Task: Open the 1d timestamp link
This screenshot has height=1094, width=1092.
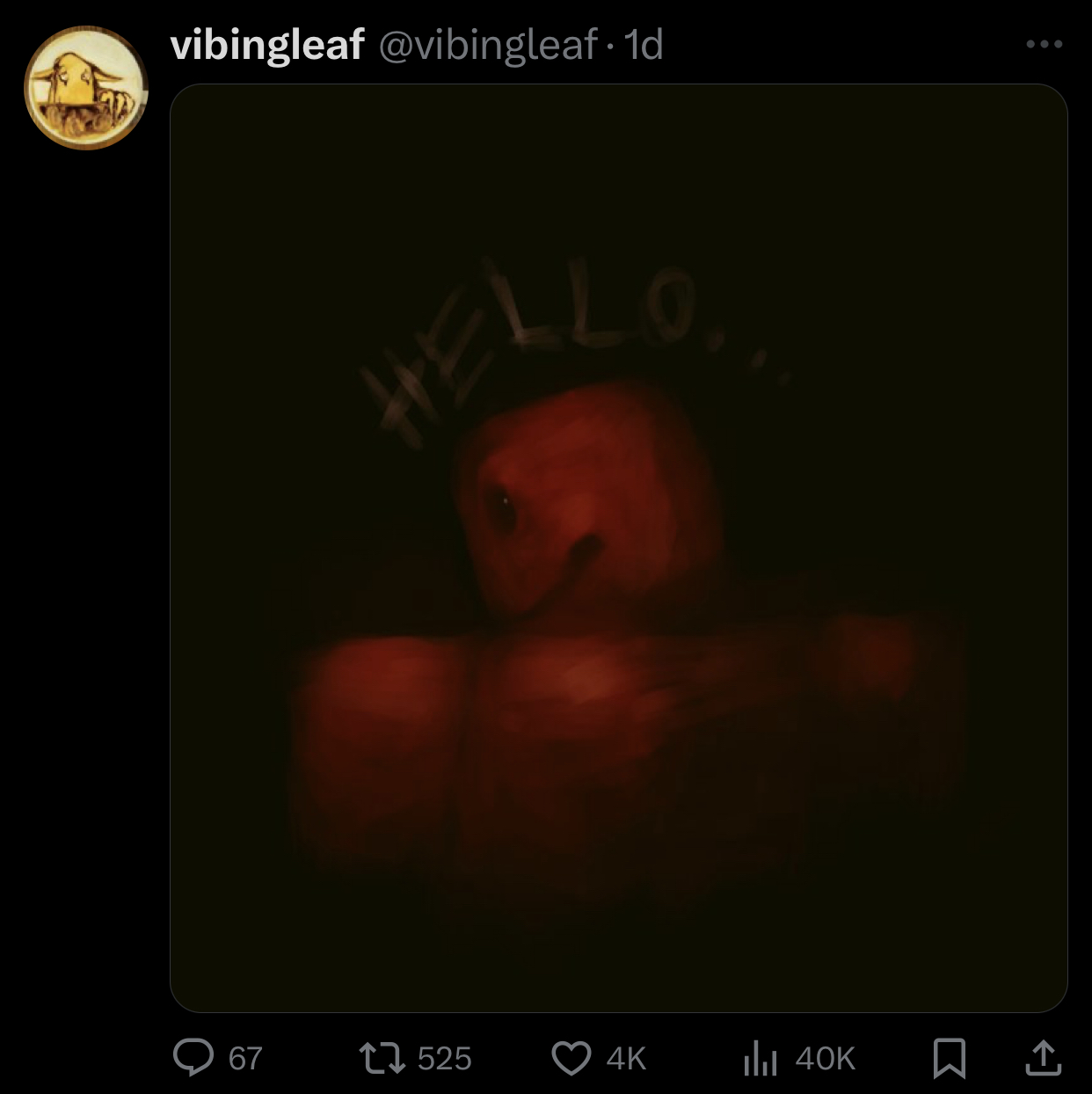Action: pos(643,45)
